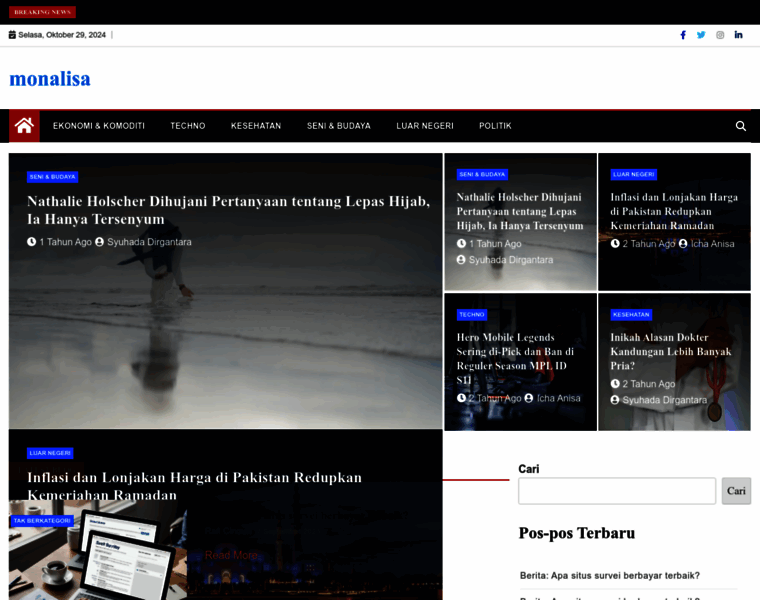Select the Ekonomi & Komoditi menu item

(99, 126)
